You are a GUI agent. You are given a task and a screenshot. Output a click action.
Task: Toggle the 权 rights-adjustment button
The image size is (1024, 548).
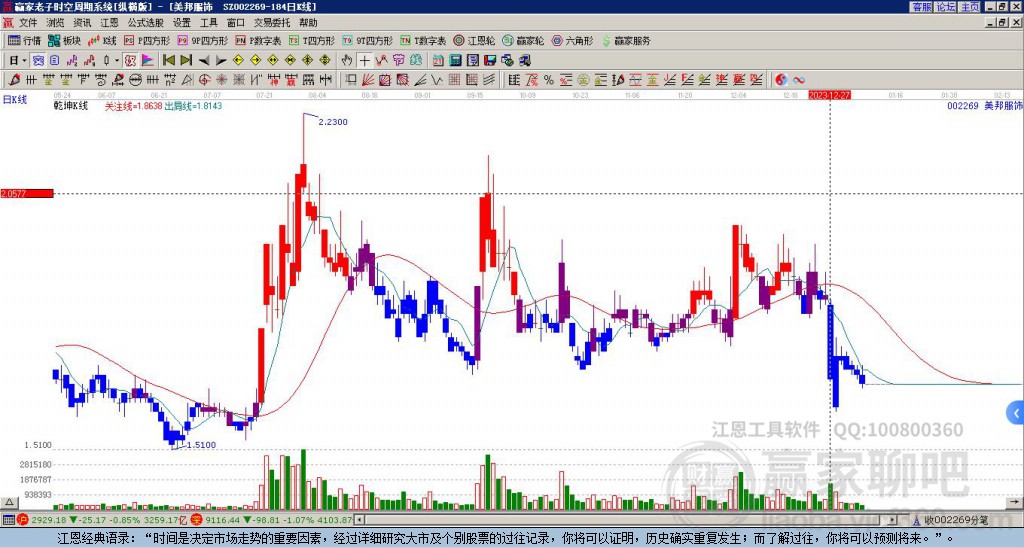pos(130,60)
